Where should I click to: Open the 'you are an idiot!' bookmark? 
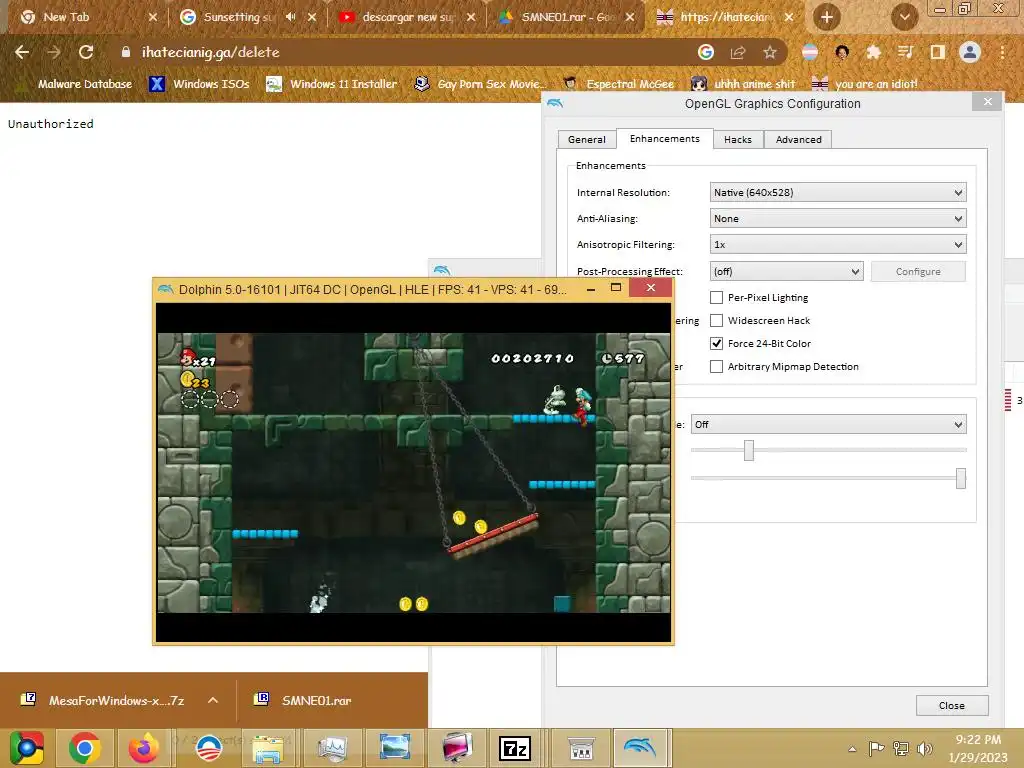coord(865,84)
